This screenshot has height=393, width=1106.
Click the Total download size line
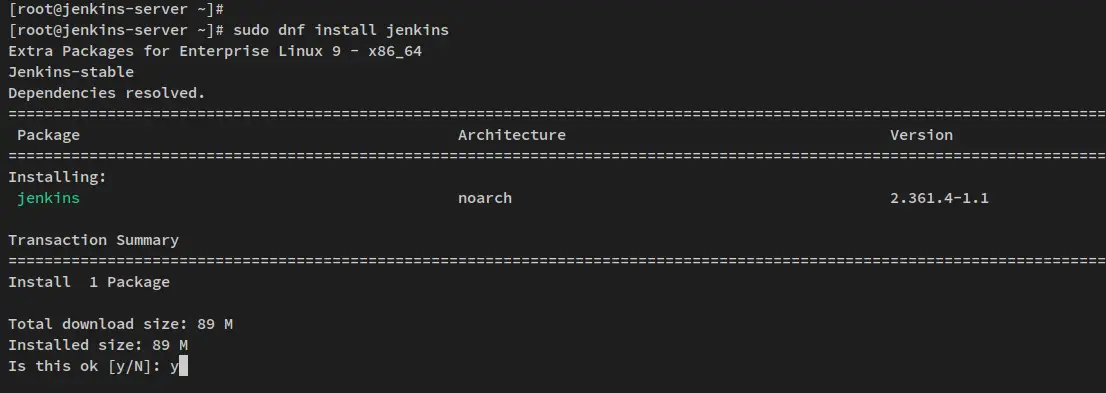[x=121, y=325]
